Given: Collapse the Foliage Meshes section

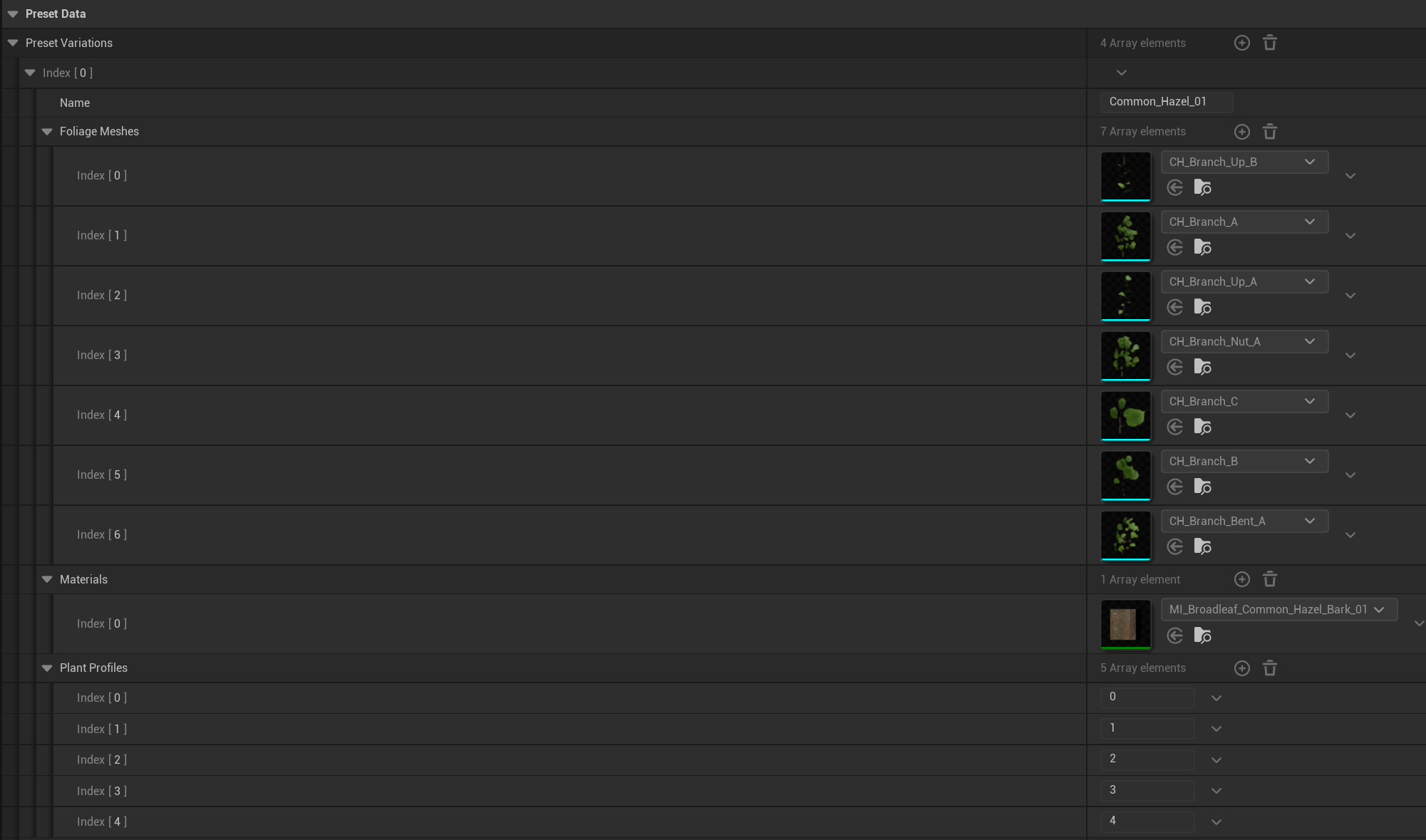Looking at the screenshot, I should 47,132.
